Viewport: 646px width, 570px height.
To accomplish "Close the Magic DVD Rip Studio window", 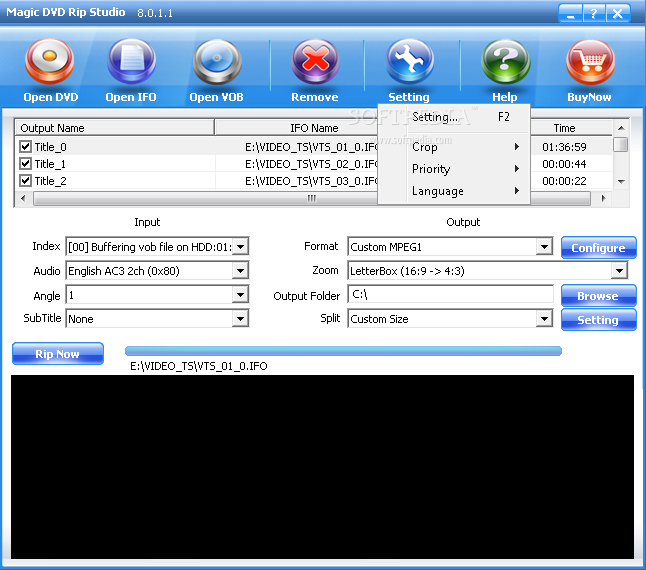I will [618, 14].
